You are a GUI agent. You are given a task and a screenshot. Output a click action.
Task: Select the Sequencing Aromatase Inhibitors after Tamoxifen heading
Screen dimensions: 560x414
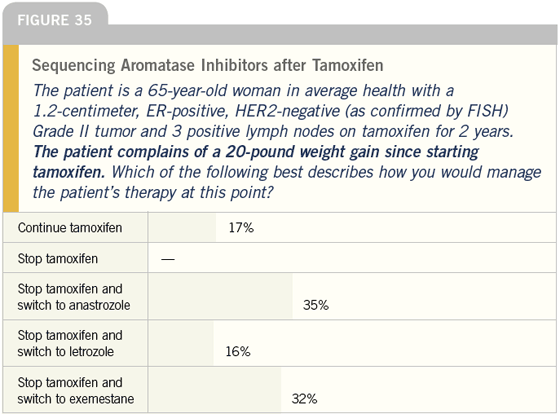tap(208, 65)
